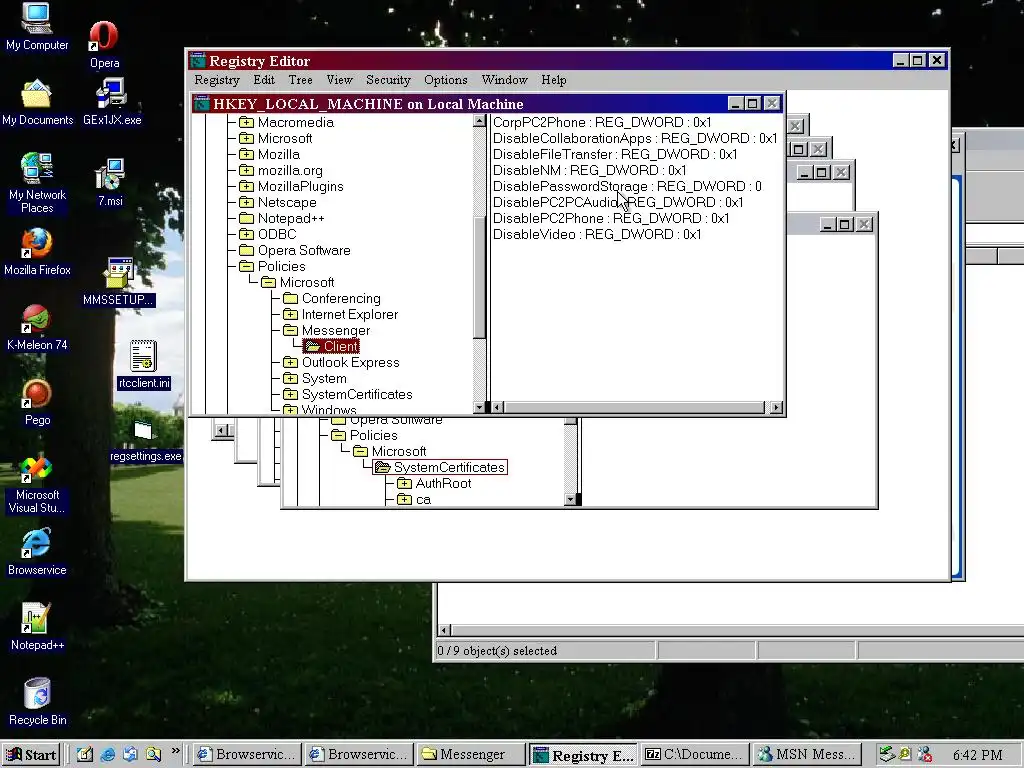1024x768 pixels.
Task: Open the Tree menu
Action: pos(300,80)
